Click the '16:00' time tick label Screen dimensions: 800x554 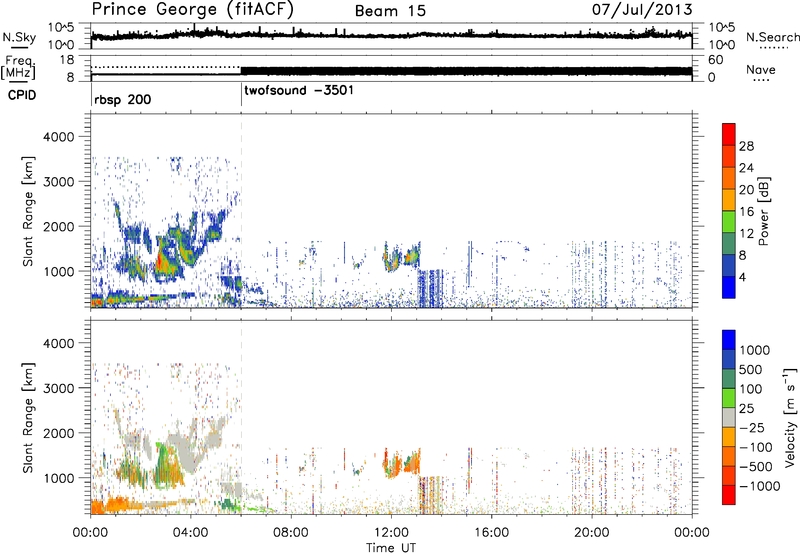(491, 533)
